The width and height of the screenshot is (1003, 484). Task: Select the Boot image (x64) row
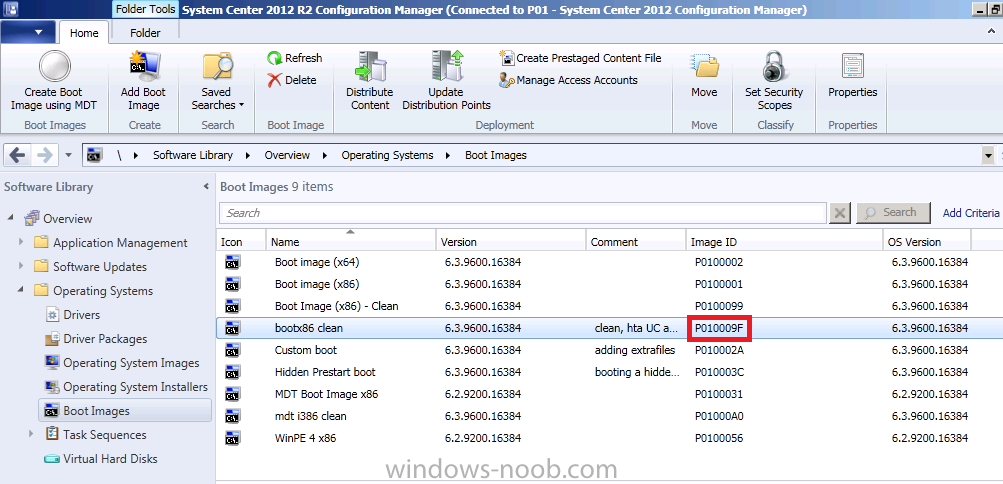click(x=610, y=262)
